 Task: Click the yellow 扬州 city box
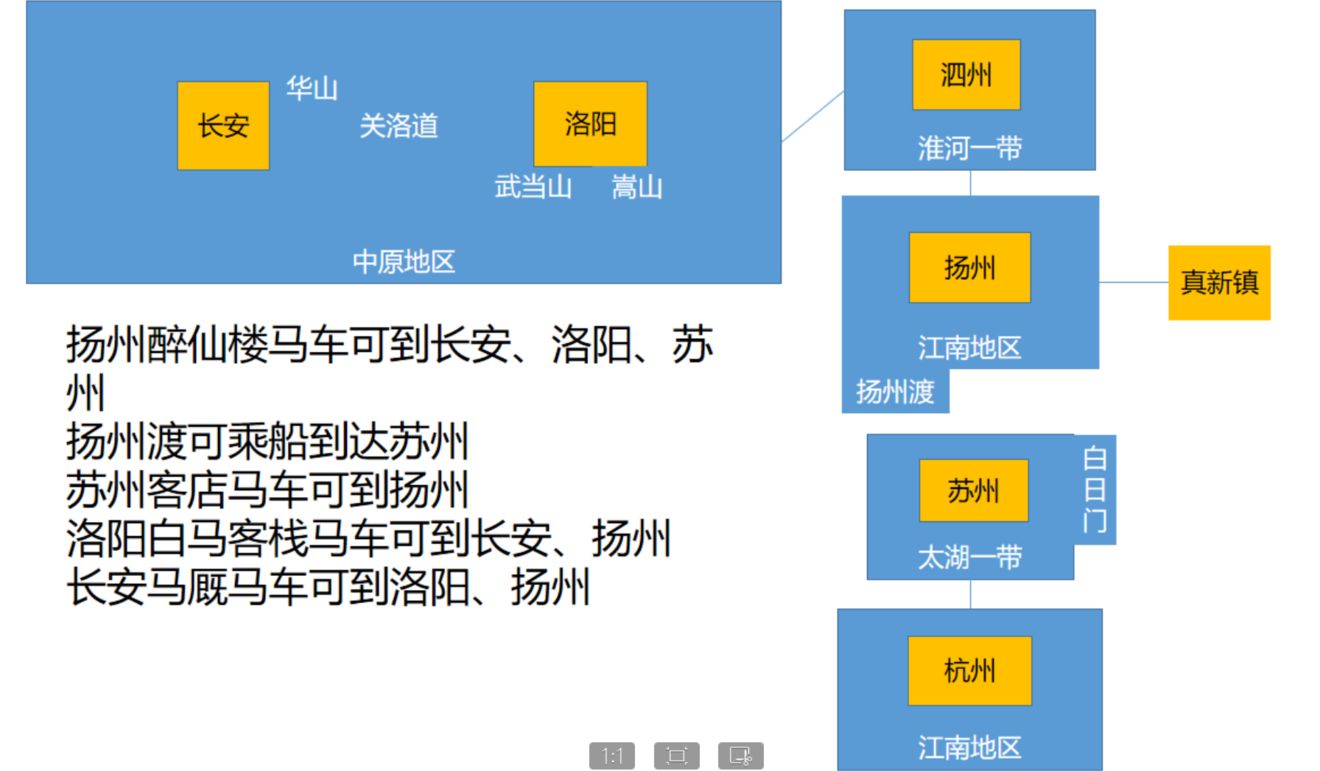click(969, 268)
